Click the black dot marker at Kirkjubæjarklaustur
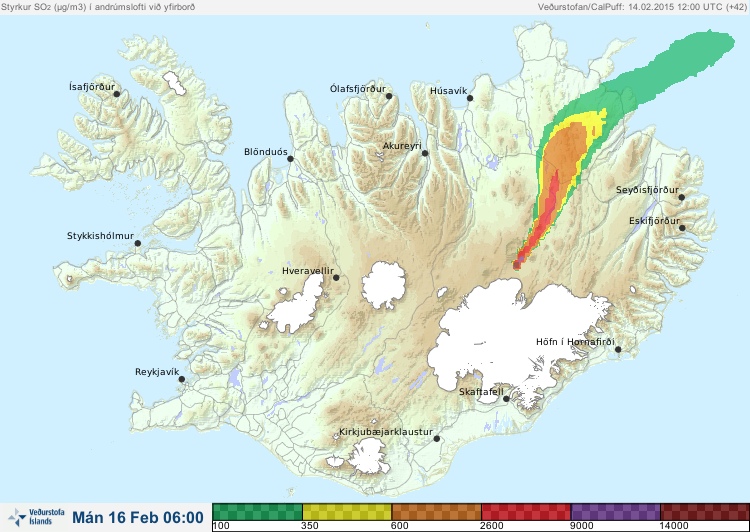The height and width of the screenshot is (532, 750). (x=437, y=439)
